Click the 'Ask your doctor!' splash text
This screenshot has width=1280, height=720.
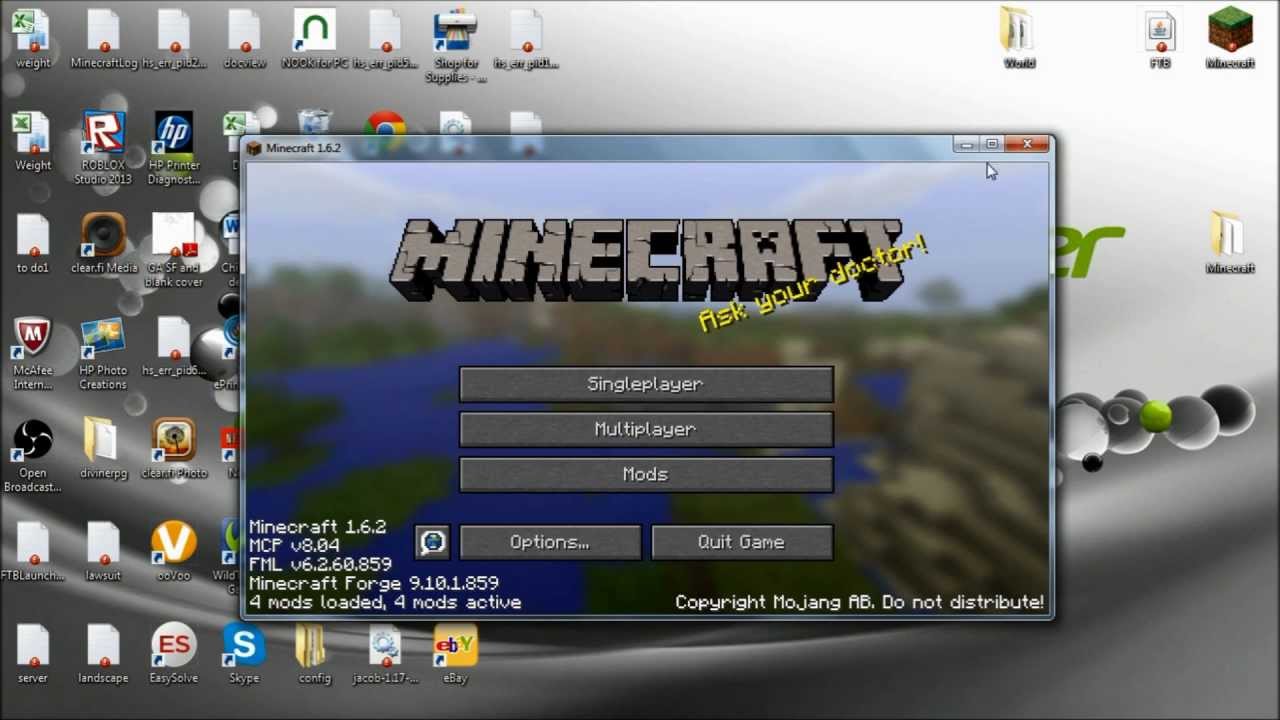[814, 283]
